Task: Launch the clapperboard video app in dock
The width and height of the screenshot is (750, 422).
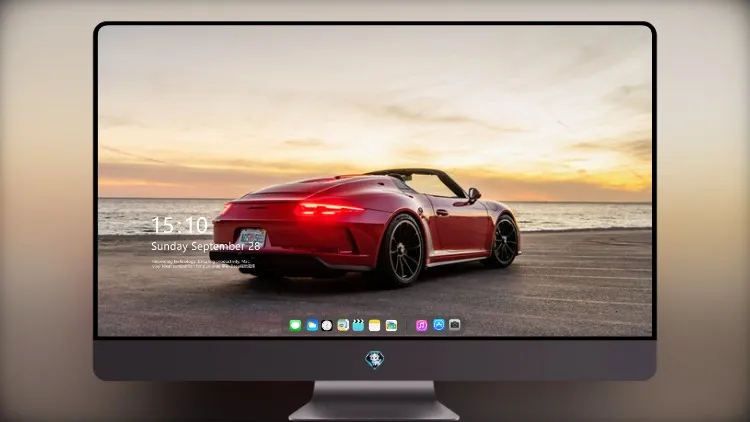Action: point(358,325)
